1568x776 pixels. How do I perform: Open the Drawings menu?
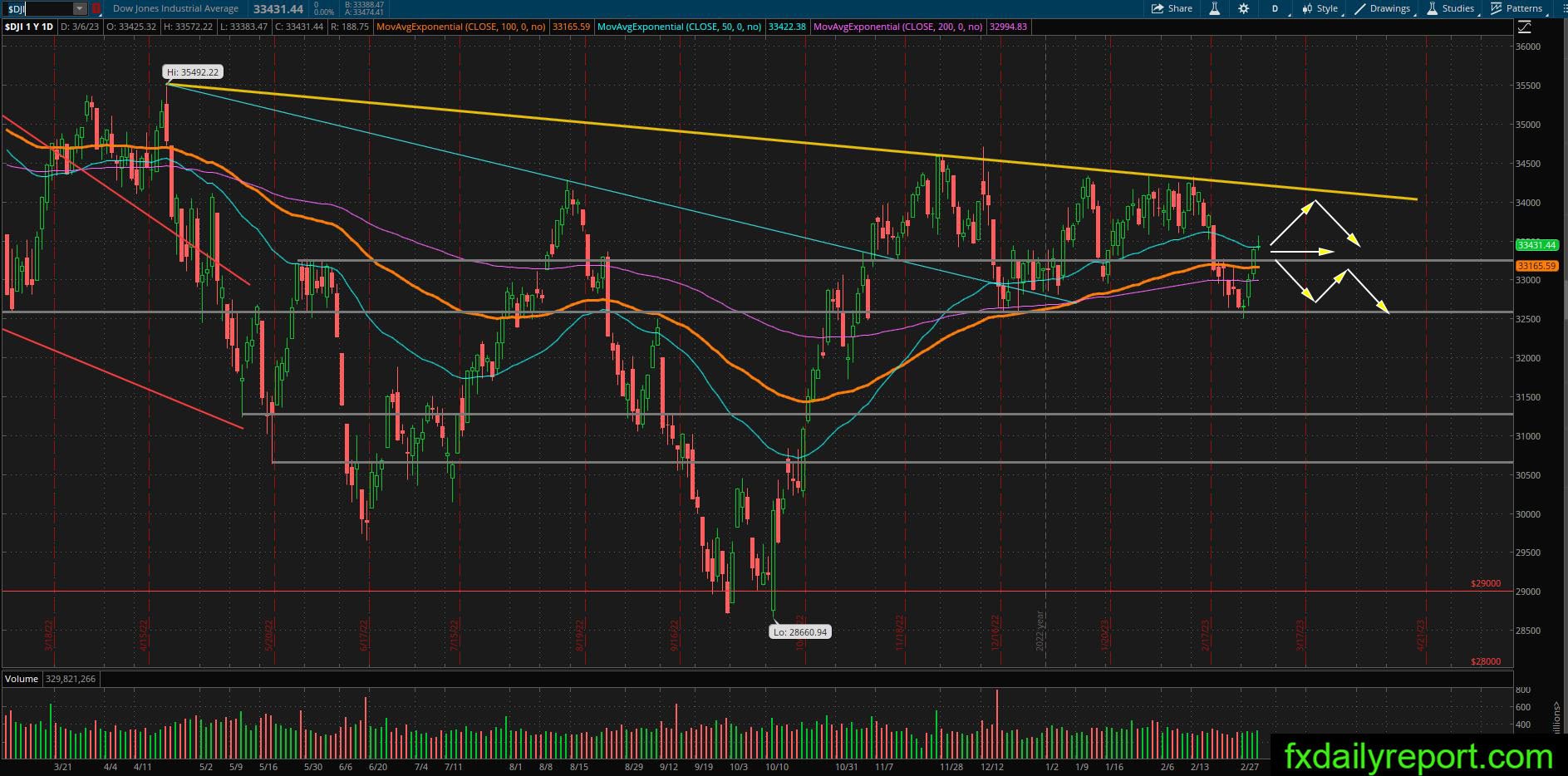point(1382,8)
